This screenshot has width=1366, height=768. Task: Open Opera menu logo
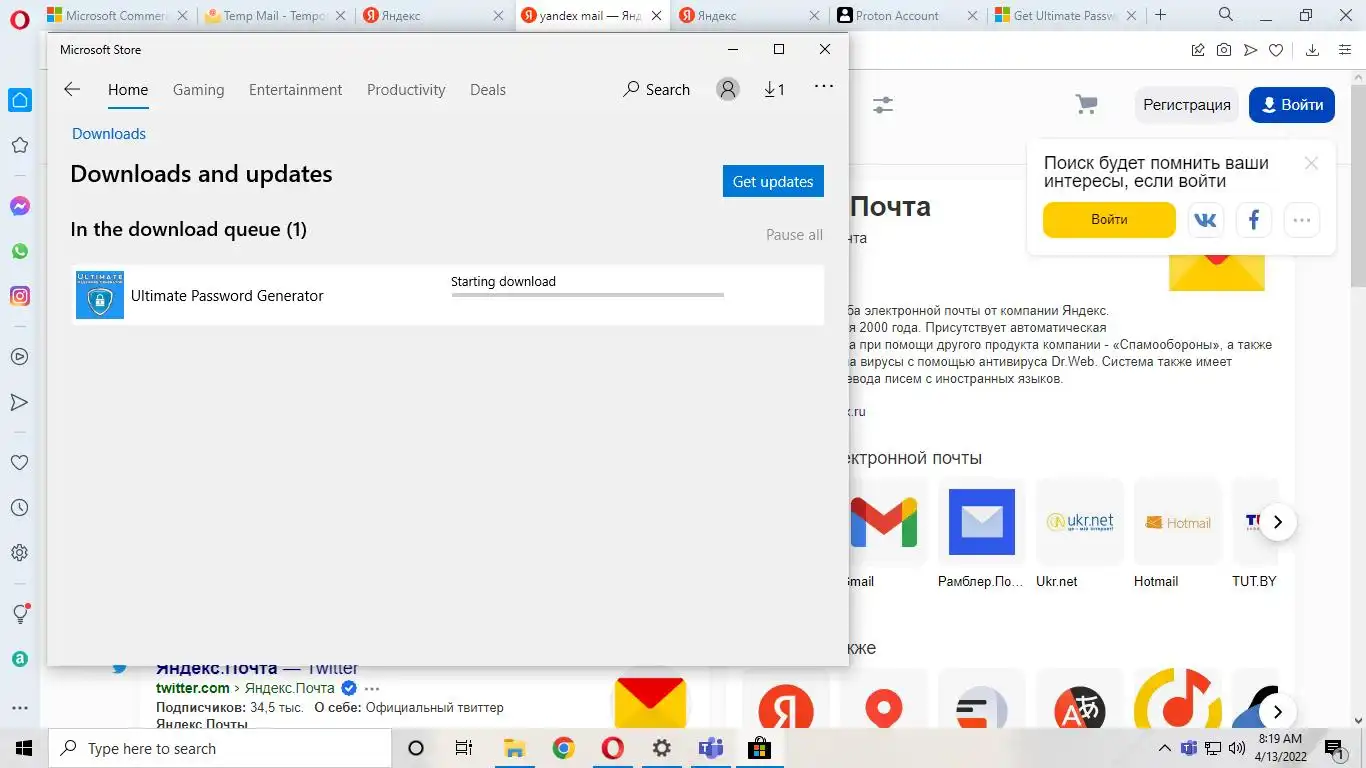[x=19, y=17]
